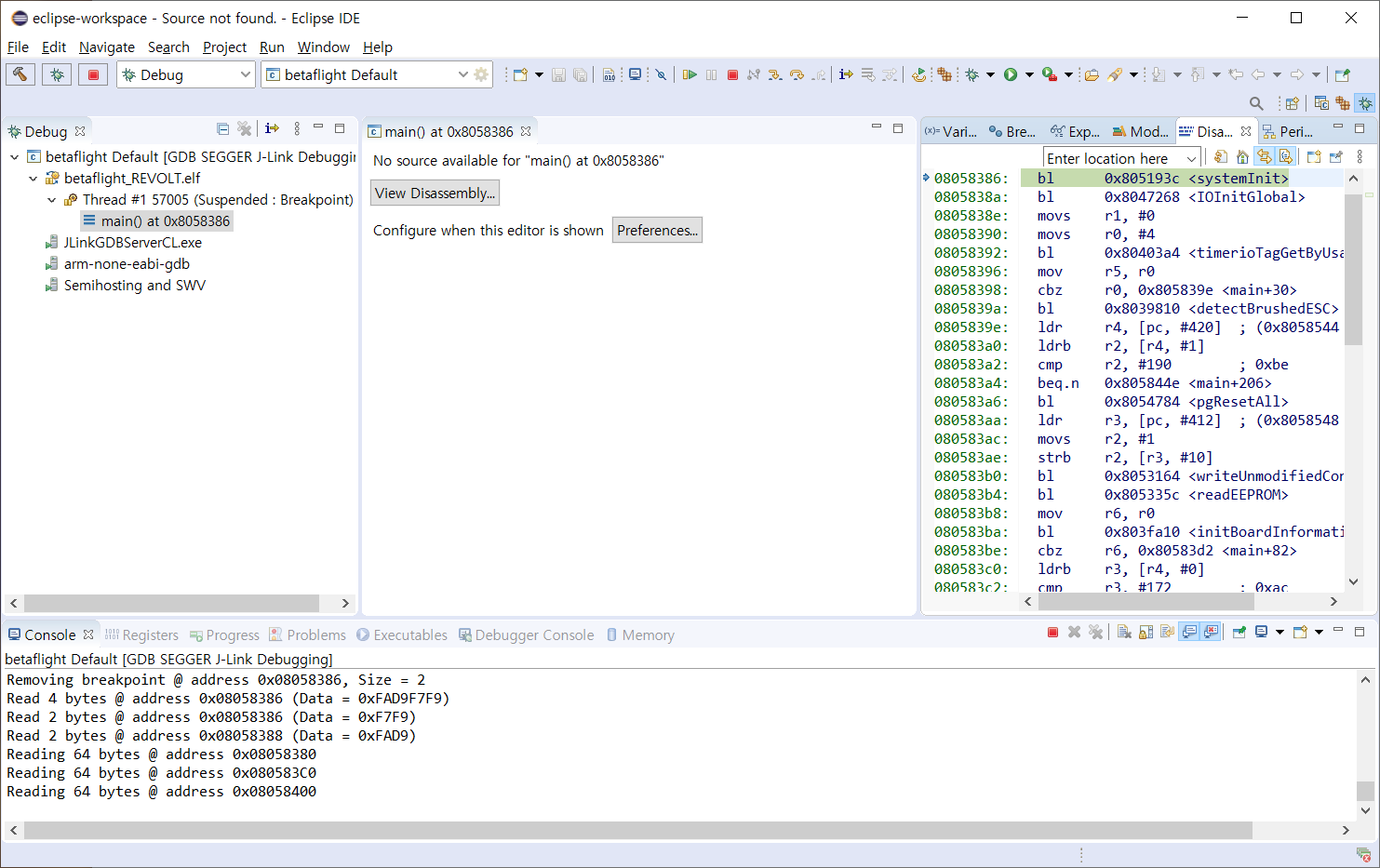Click the Resume debugging toolbar icon
The width and height of the screenshot is (1380, 868).
point(690,74)
